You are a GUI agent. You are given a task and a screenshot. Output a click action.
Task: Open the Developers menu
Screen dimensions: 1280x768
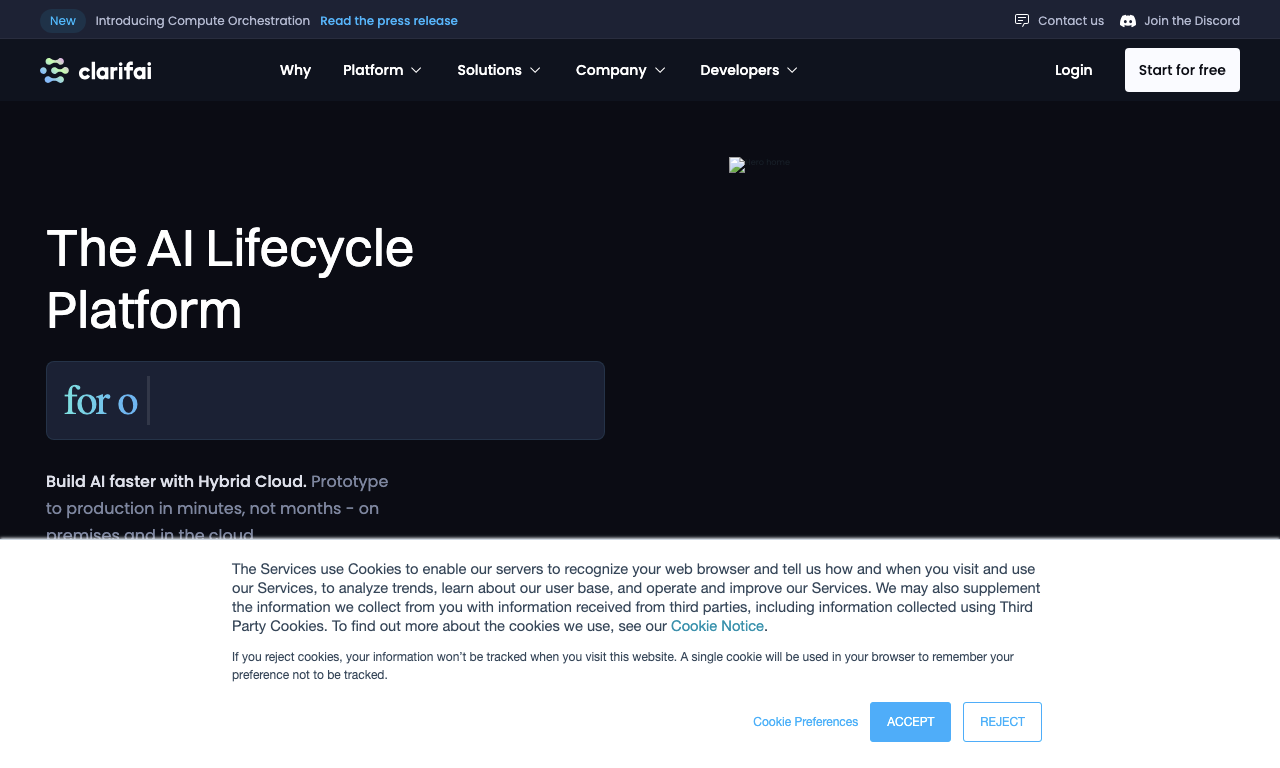point(740,70)
